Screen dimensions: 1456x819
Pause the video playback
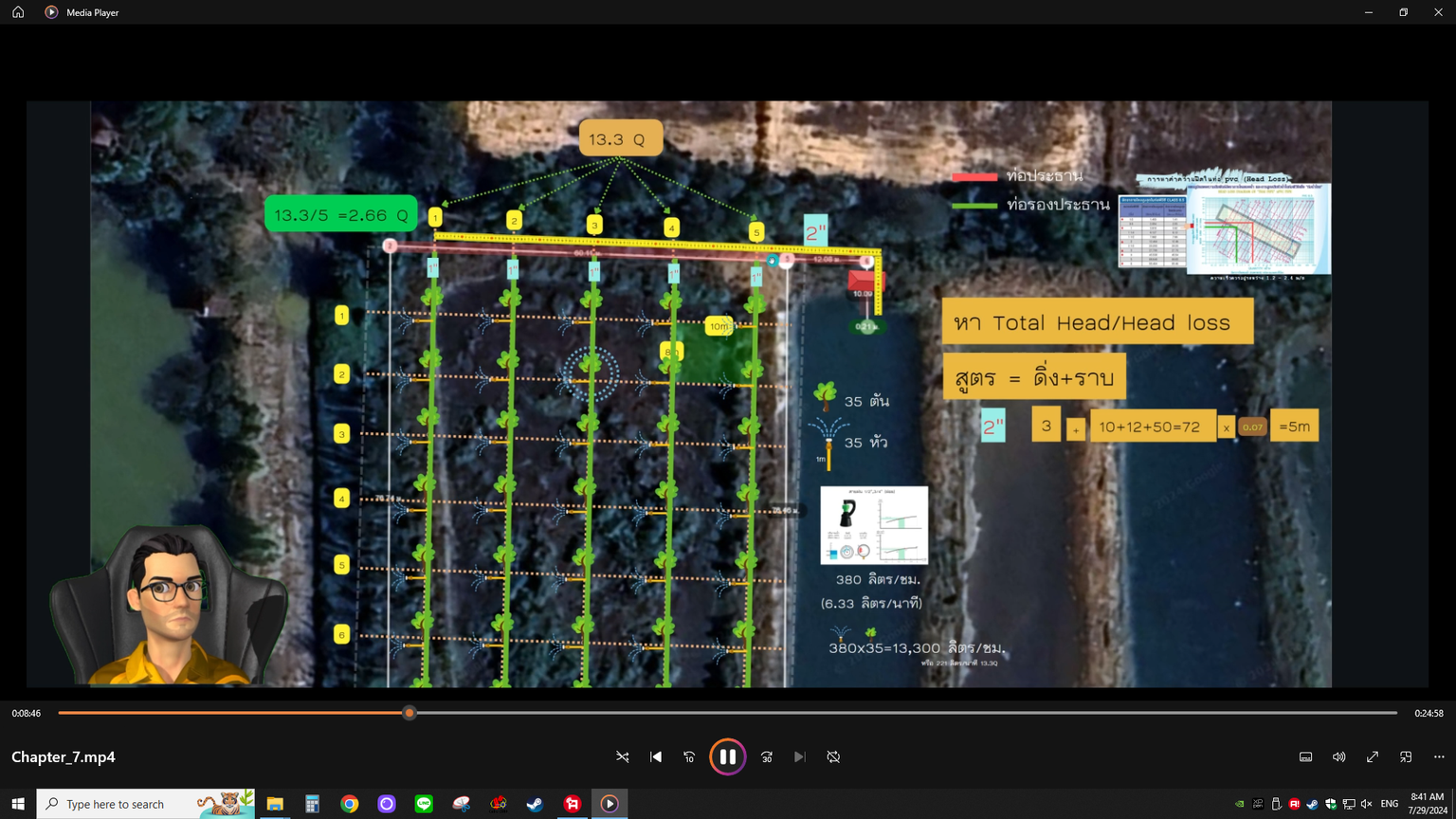click(x=727, y=756)
